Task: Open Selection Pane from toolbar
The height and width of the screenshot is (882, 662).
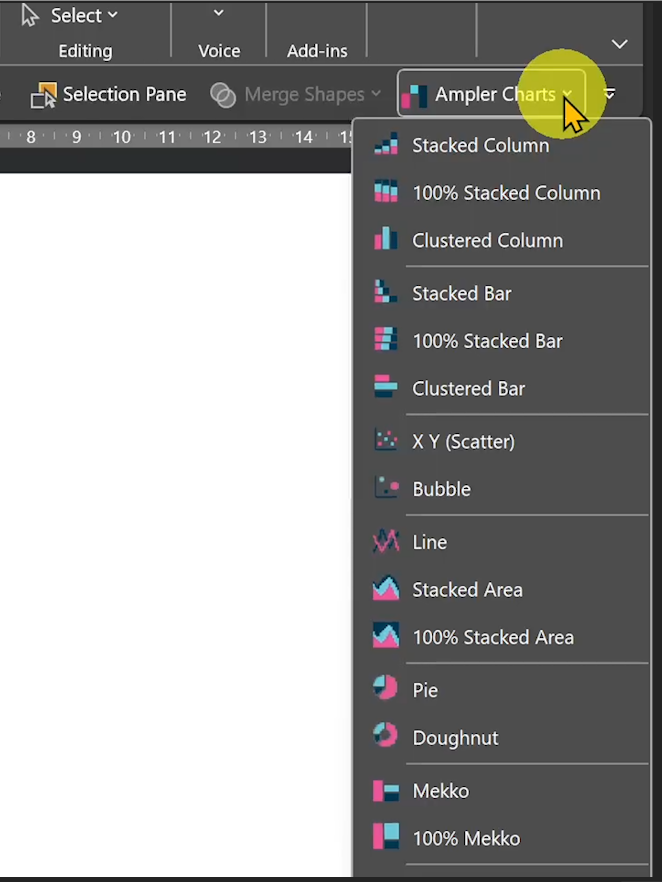Action: point(108,94)
